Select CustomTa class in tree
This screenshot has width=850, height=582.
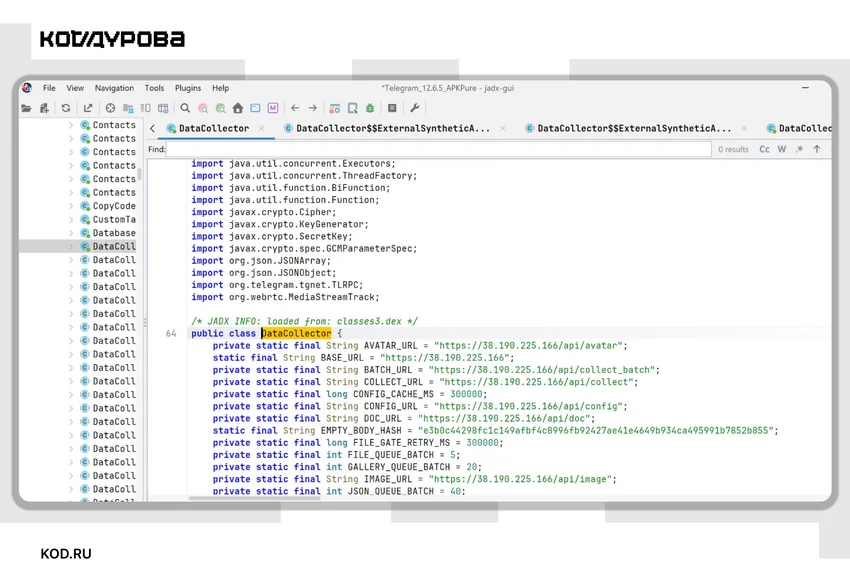pos(114,219)
